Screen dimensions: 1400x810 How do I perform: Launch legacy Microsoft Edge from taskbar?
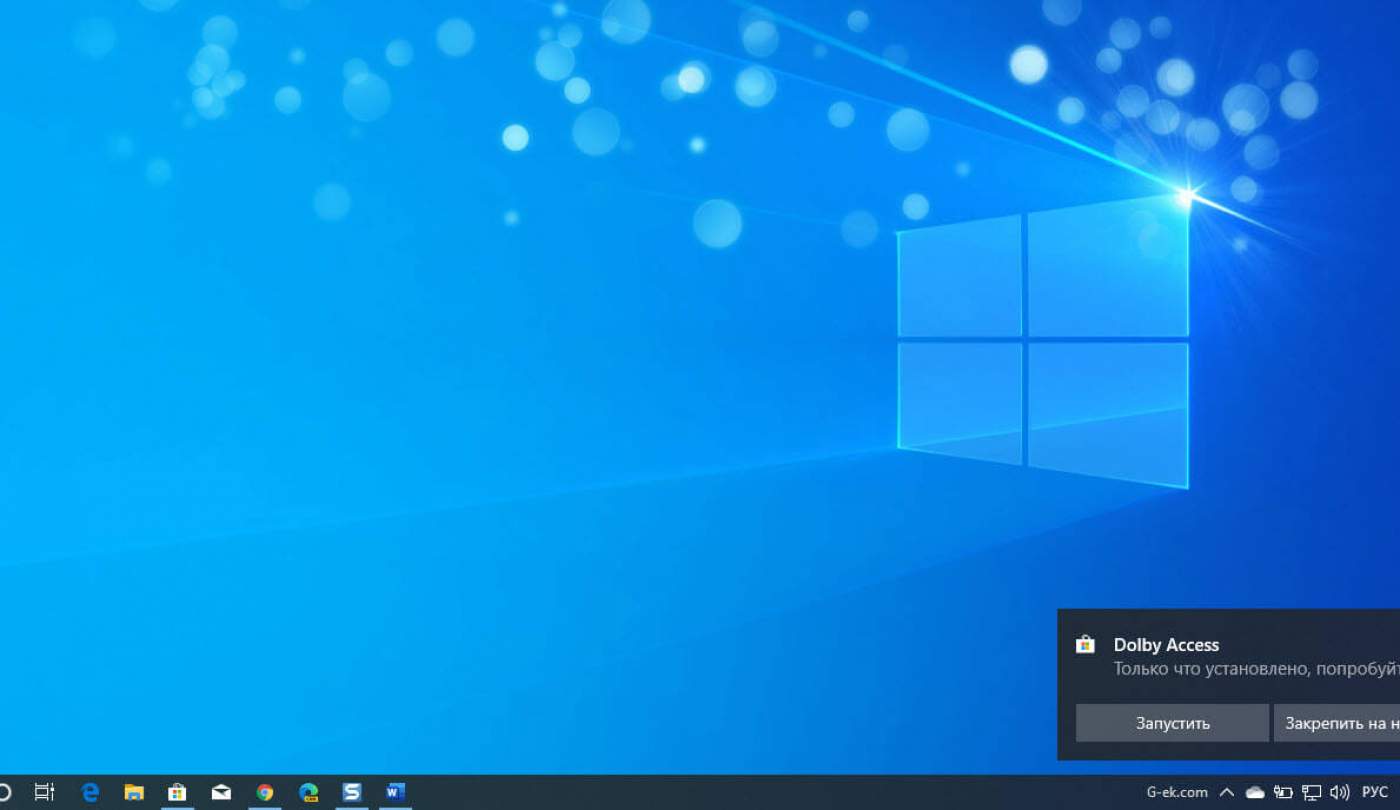pyautogui.click(x=90, y=792)
